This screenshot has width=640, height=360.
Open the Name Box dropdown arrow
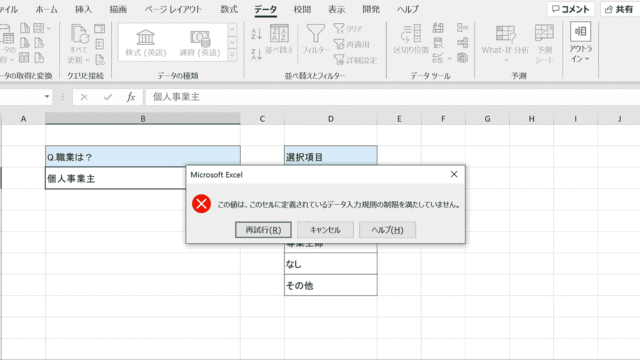[x=47, y=97]
